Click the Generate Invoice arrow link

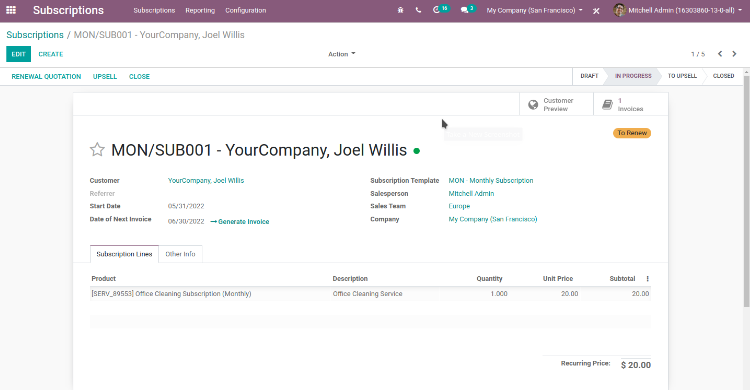click(240, 221)
